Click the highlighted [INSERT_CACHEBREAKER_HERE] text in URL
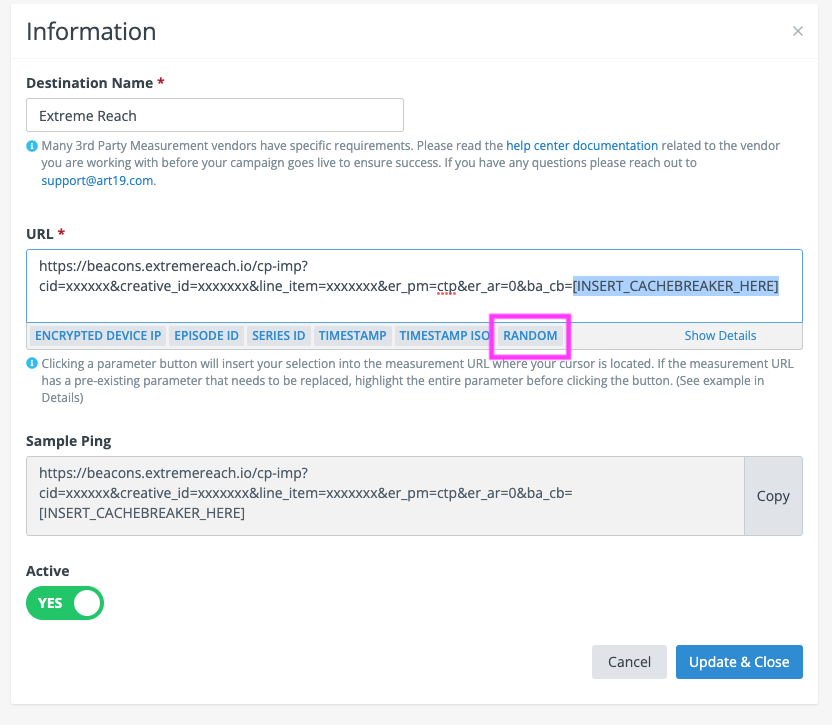The image size is (832, 725). tap(675, 286)
